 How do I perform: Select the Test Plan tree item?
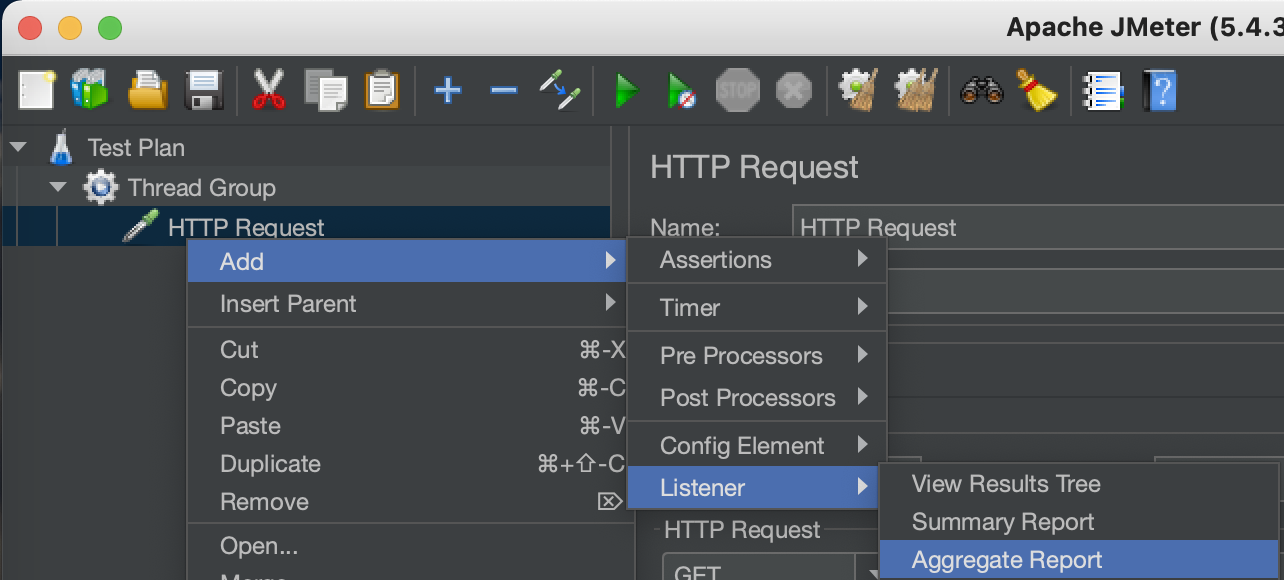pyautogui.click(x=136, y=148)
